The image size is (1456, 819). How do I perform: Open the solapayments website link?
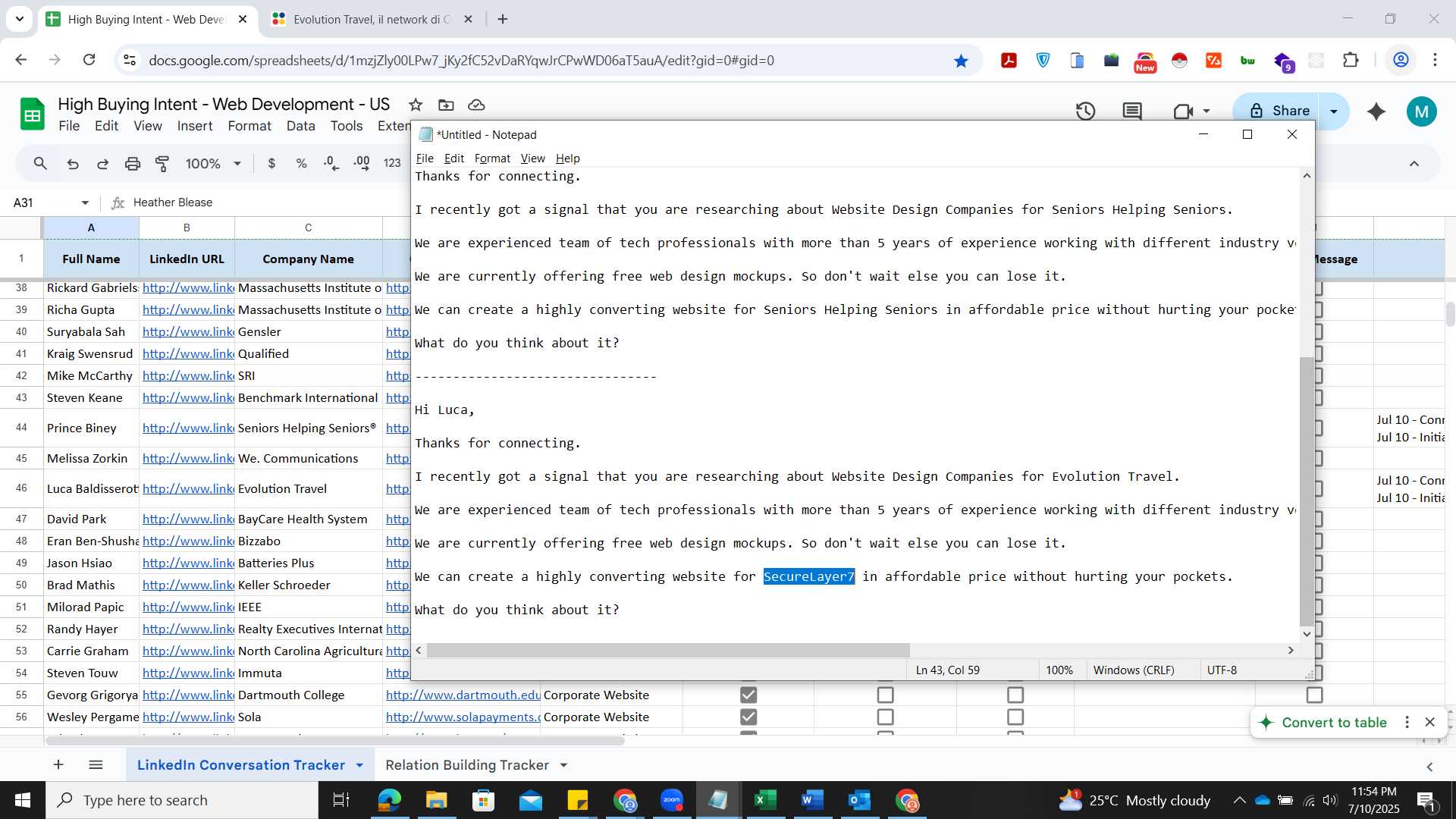tap(463, 717)
